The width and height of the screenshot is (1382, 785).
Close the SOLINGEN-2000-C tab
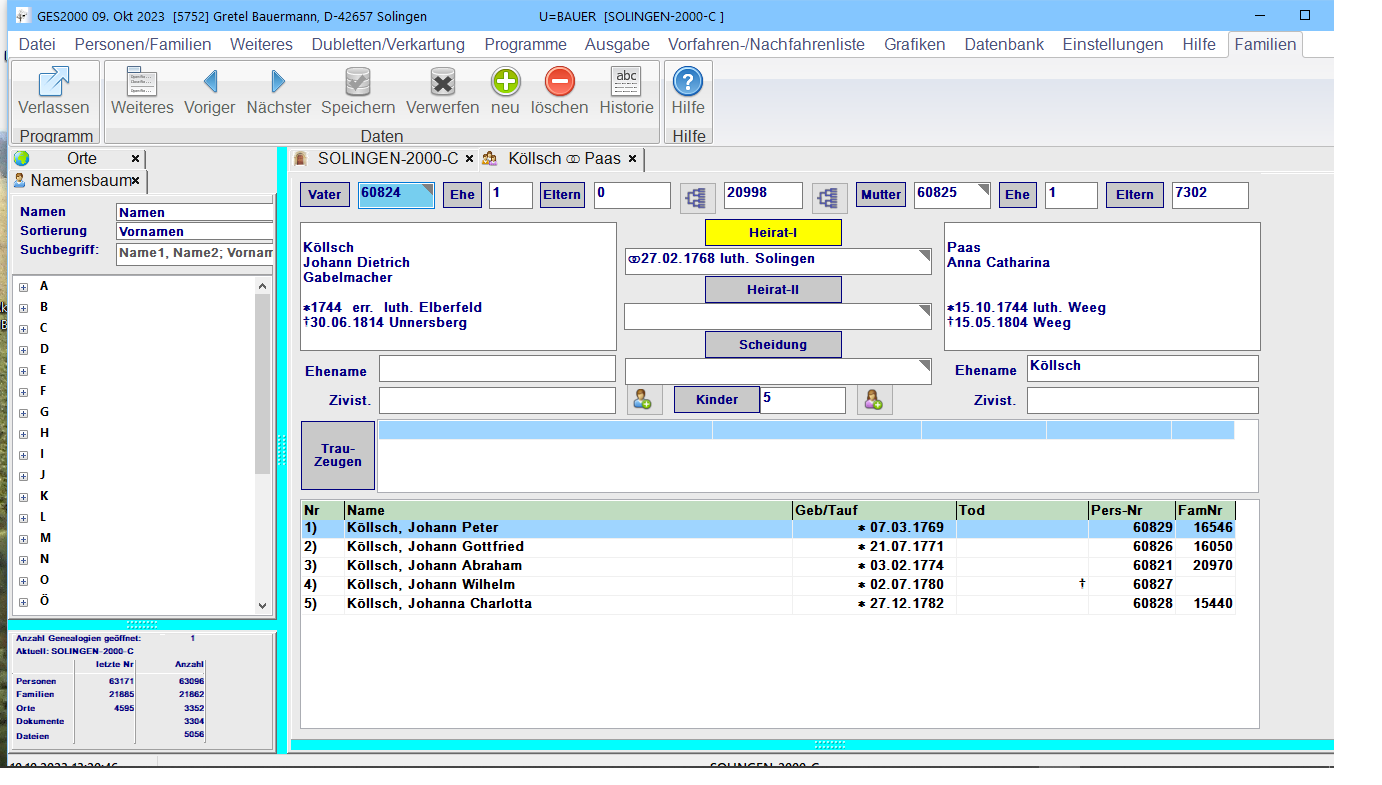tap(469, 159)
